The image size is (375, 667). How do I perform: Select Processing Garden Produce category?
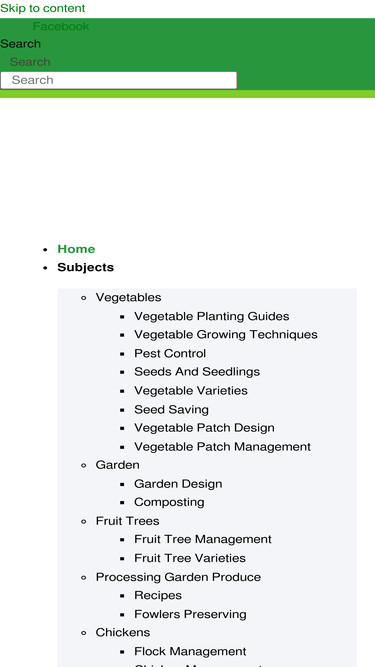point(178,577)
